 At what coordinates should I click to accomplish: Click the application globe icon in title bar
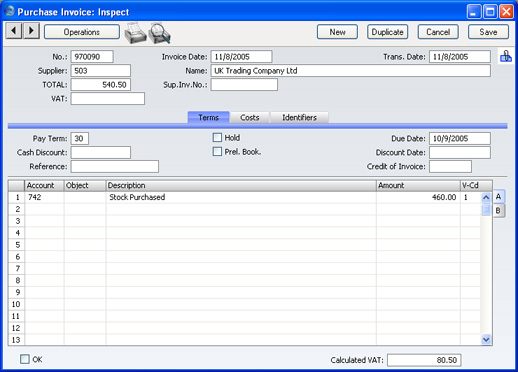click(x=10, y=12)
